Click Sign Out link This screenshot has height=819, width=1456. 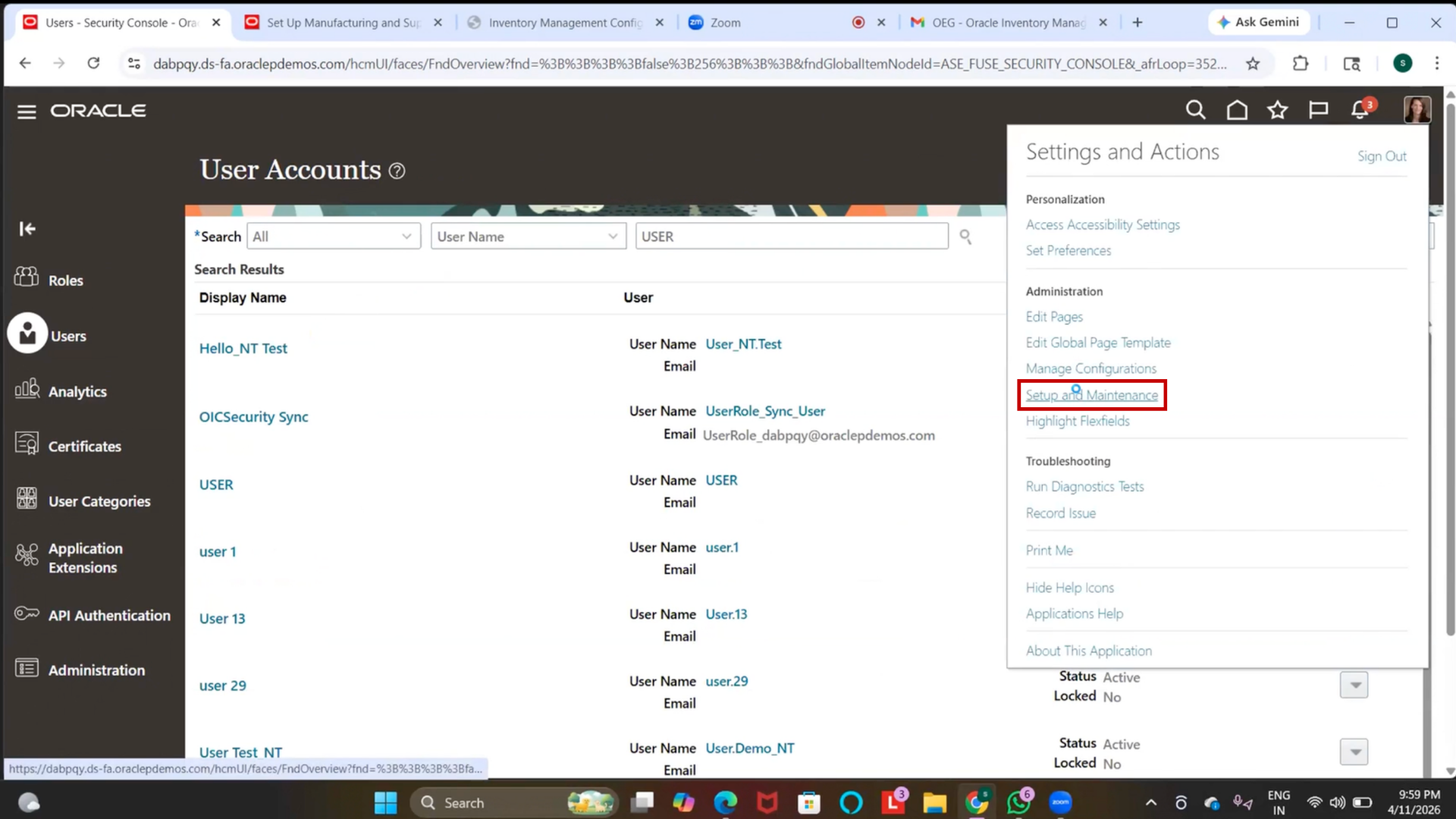point(1382,156)
